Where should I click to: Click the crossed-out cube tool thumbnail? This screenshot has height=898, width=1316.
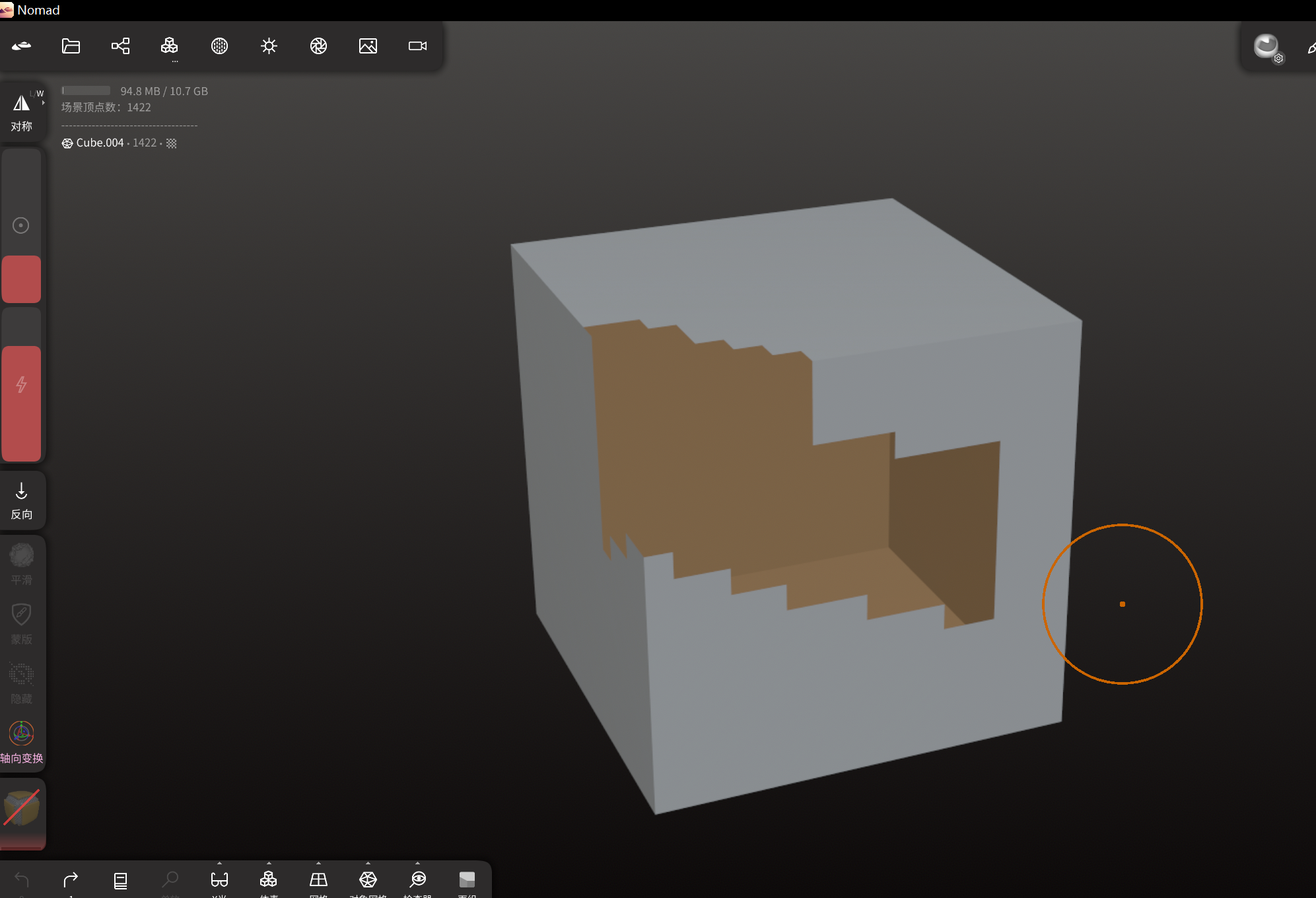click(x=21, y=808)
